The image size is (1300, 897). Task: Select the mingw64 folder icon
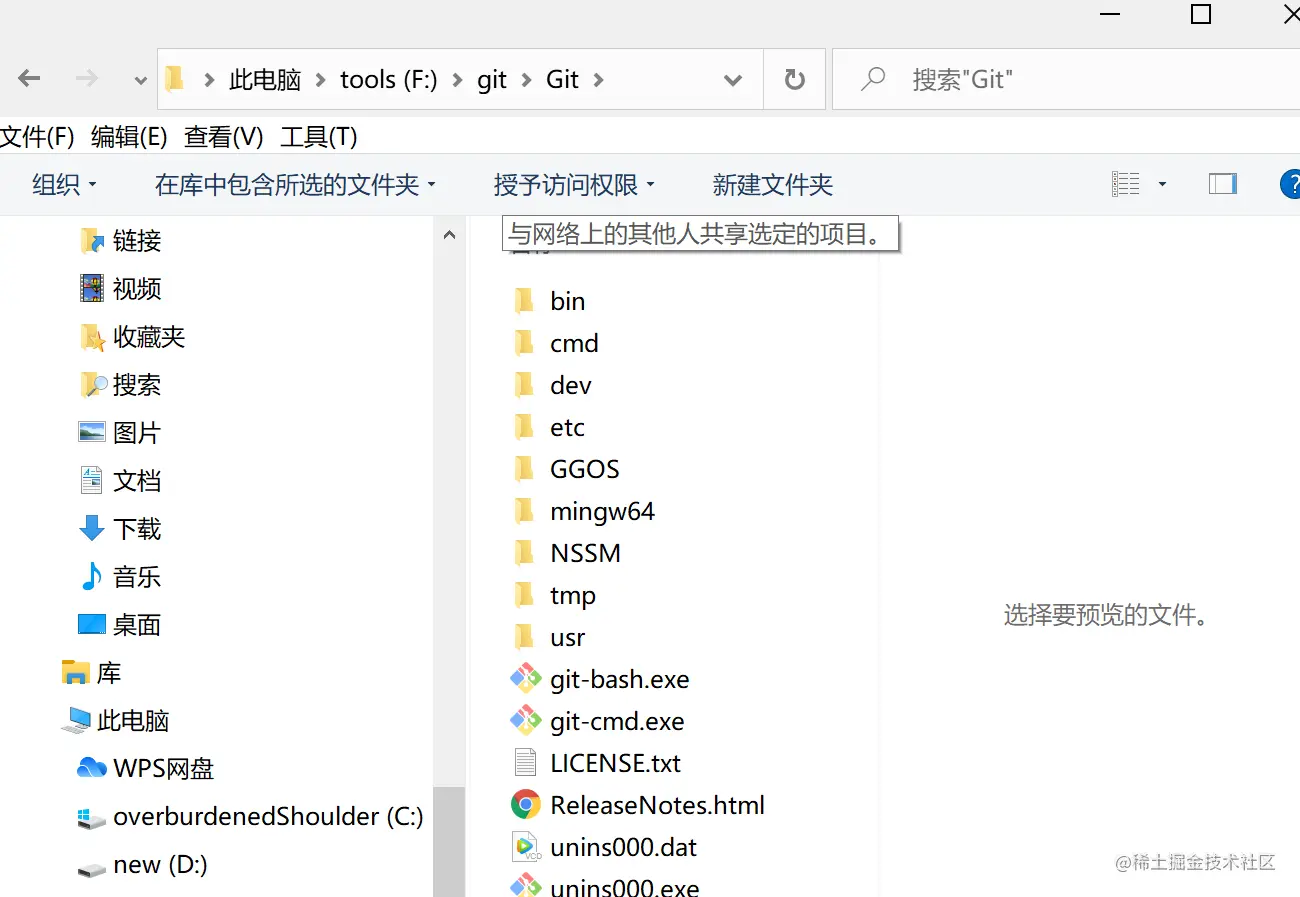tap(524, 511)
